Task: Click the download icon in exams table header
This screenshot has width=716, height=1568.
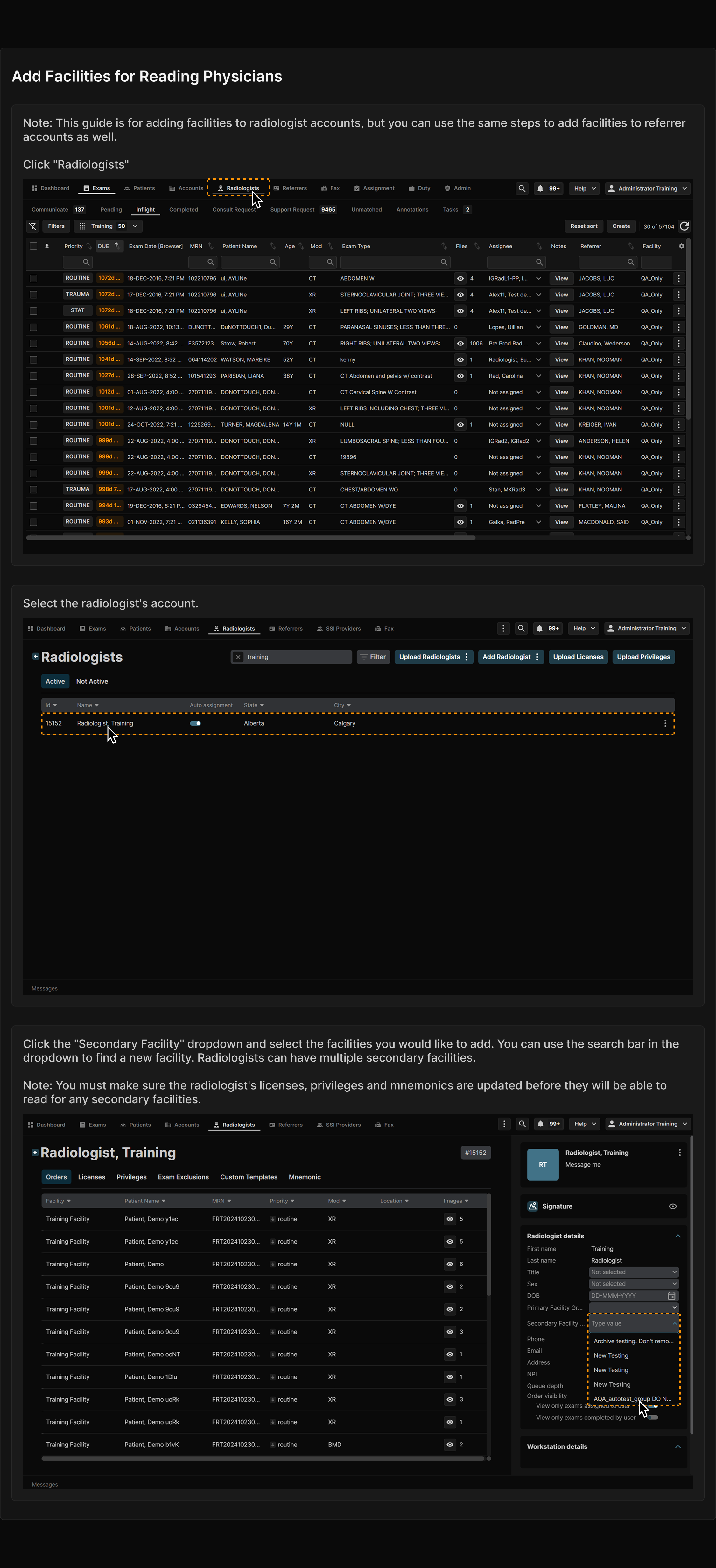Action: (47, 246)
